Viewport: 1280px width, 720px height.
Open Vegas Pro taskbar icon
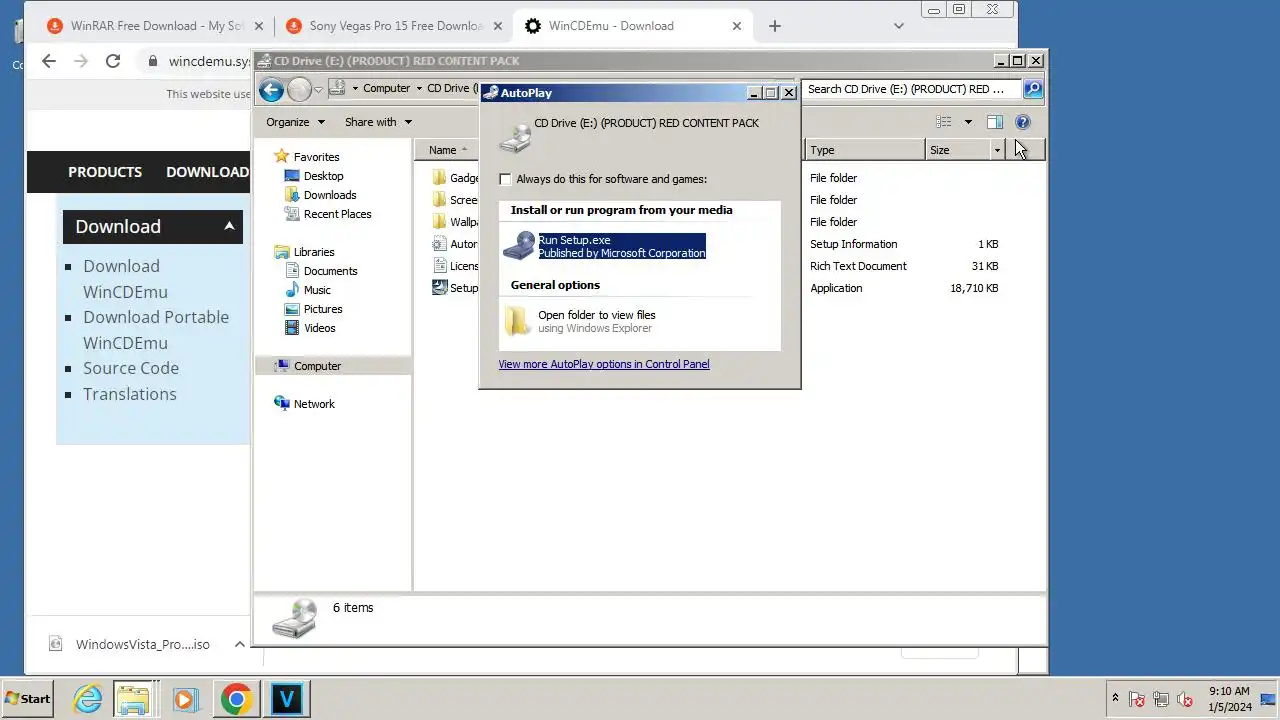pos(287,699)
